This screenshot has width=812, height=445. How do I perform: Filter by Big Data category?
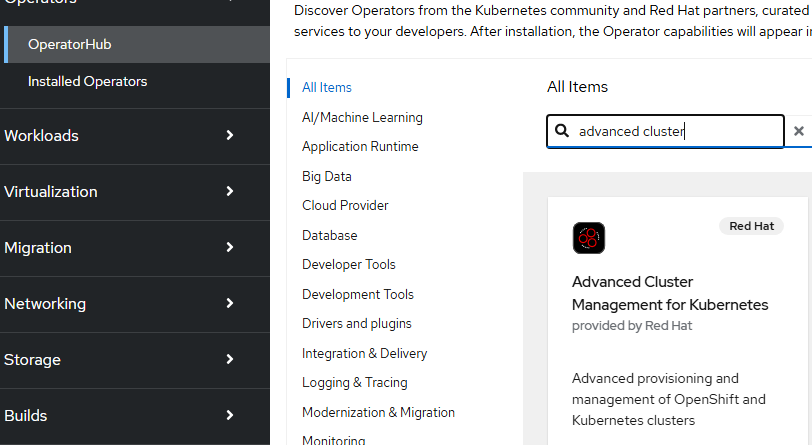[x=327, y=177]
